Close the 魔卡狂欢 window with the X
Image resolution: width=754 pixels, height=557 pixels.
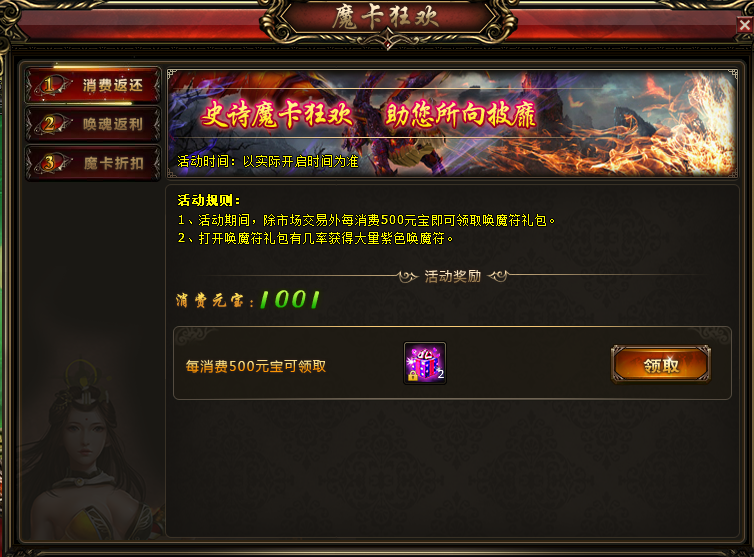pos(744,25)
